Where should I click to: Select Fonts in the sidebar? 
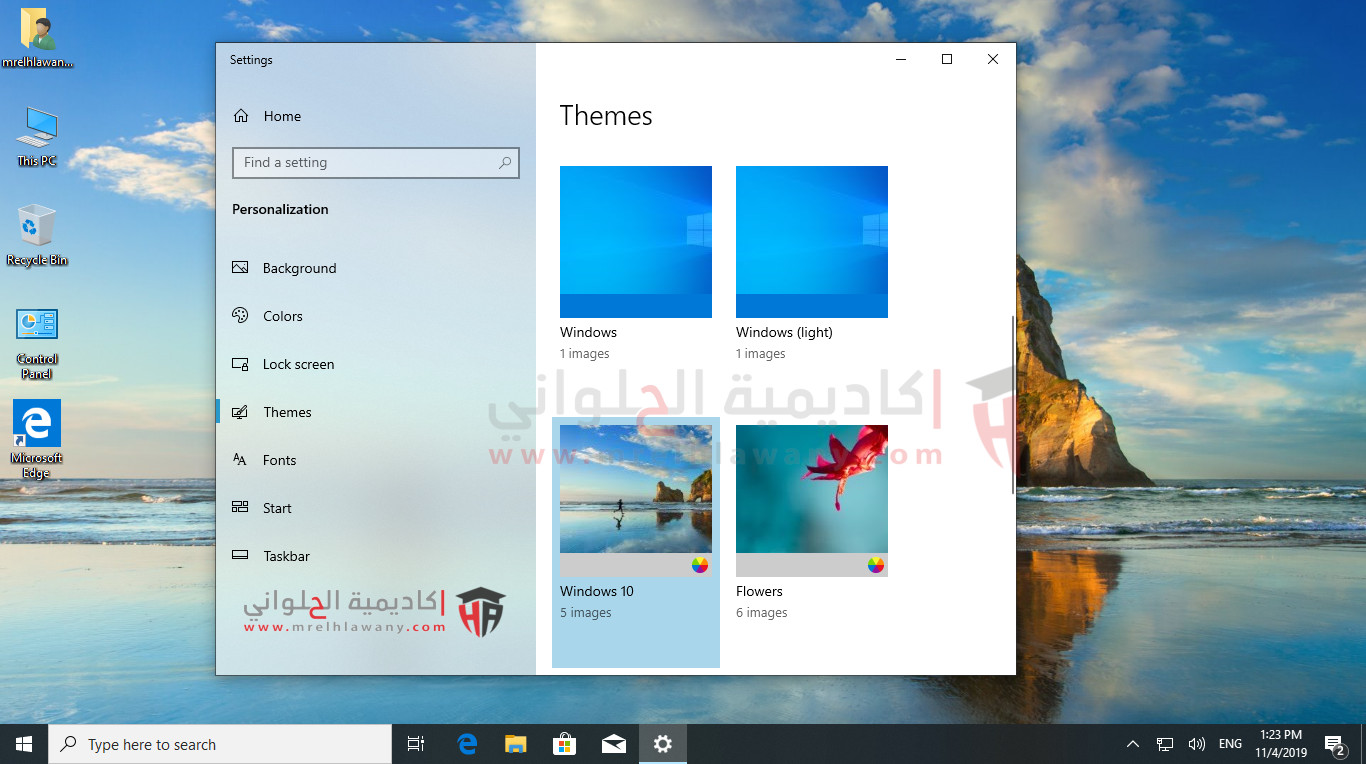[279, 460]
